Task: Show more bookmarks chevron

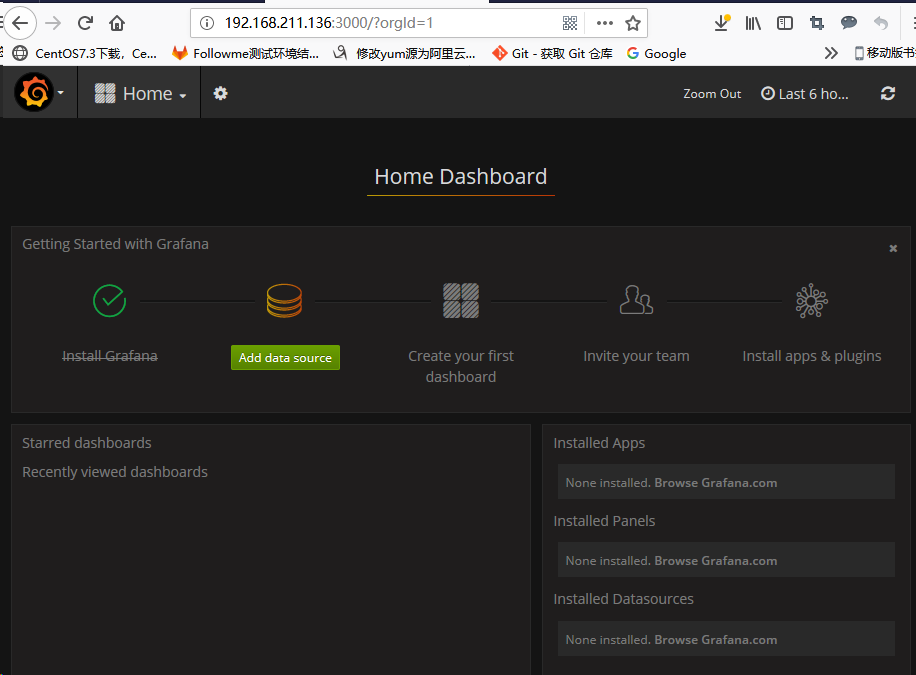Action: [x=831, y=54]
